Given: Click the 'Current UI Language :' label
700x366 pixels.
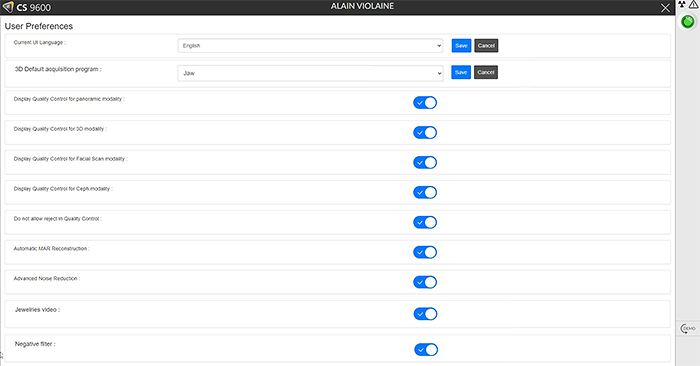Looking at the screenshot, I should point(40,42).
